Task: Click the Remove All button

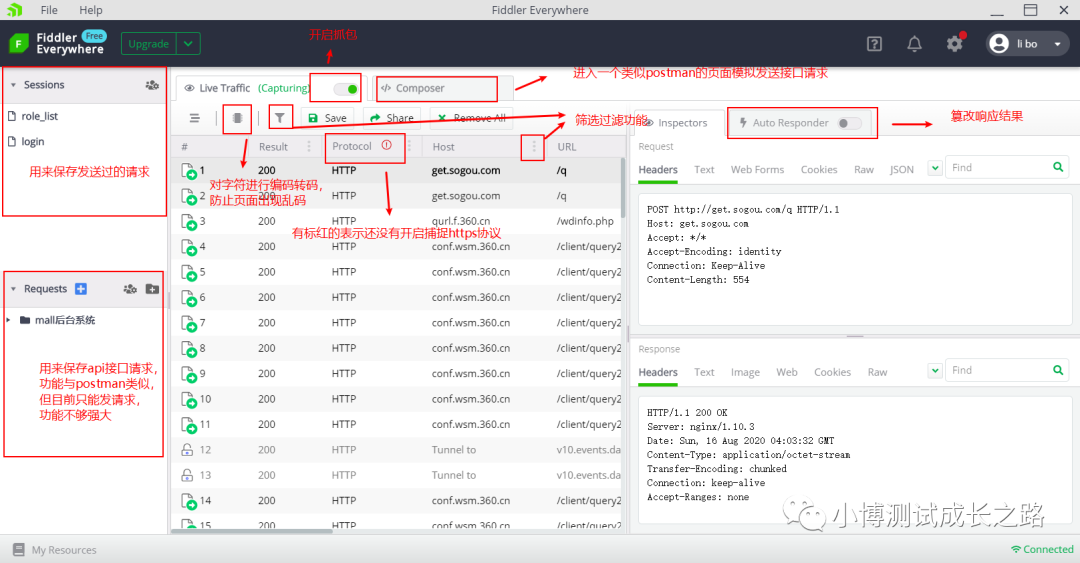Action: coord(471,118)
